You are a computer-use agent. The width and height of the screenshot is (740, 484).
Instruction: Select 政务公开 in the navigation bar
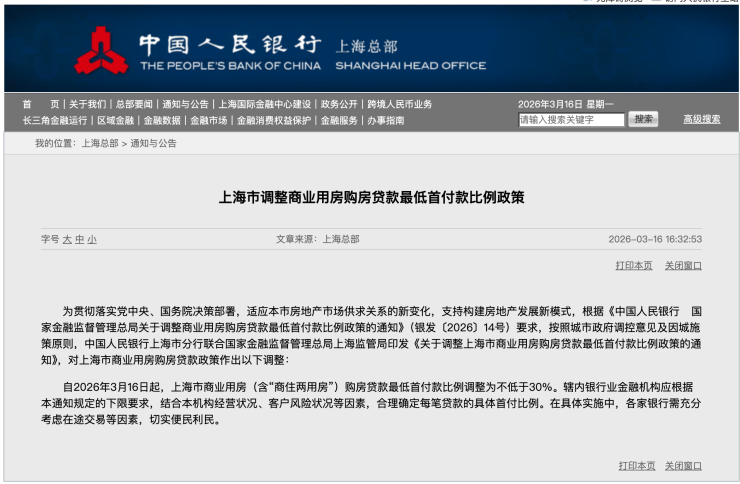(x=339, y=104)
